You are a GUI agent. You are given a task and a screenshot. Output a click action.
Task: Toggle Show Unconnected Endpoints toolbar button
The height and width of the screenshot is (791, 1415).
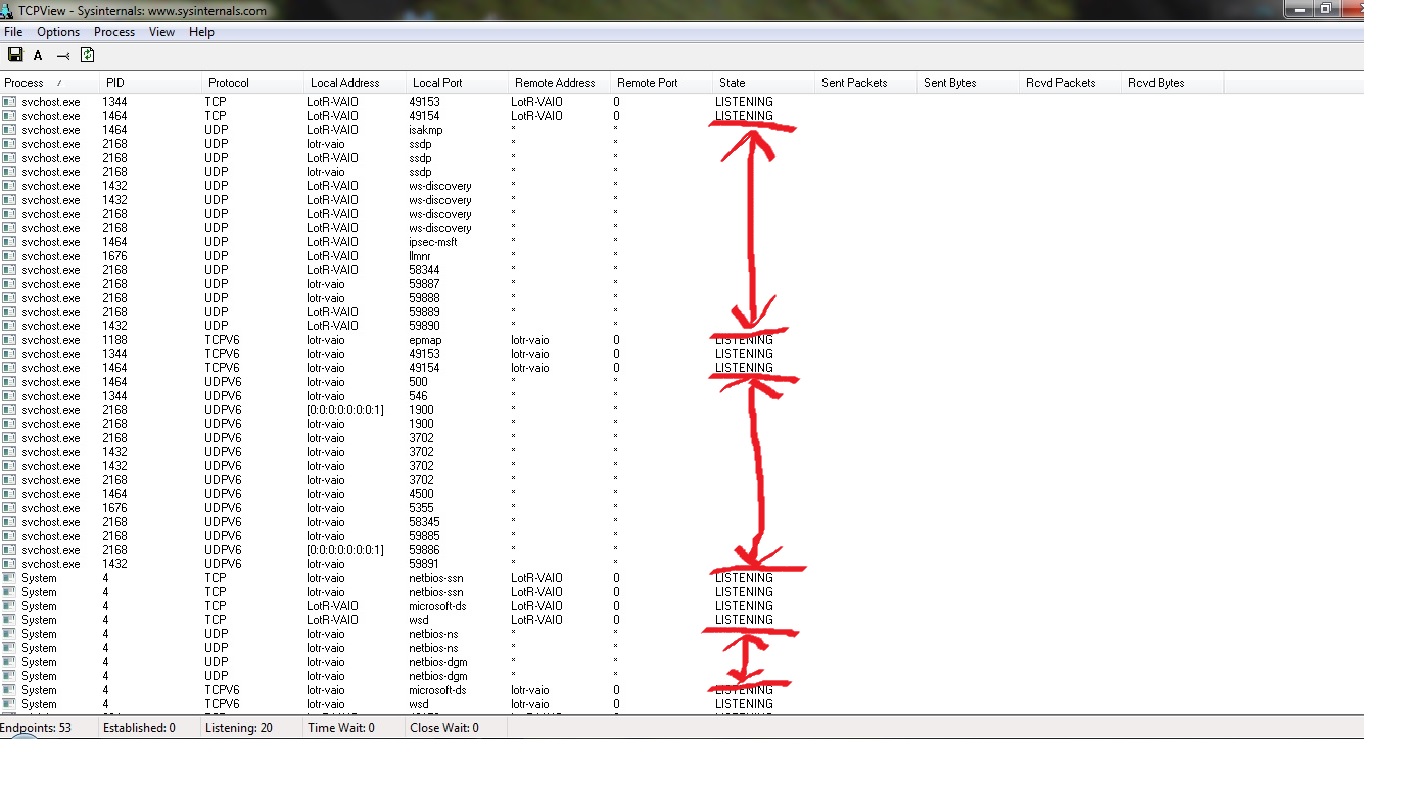[x=63, y=56]
